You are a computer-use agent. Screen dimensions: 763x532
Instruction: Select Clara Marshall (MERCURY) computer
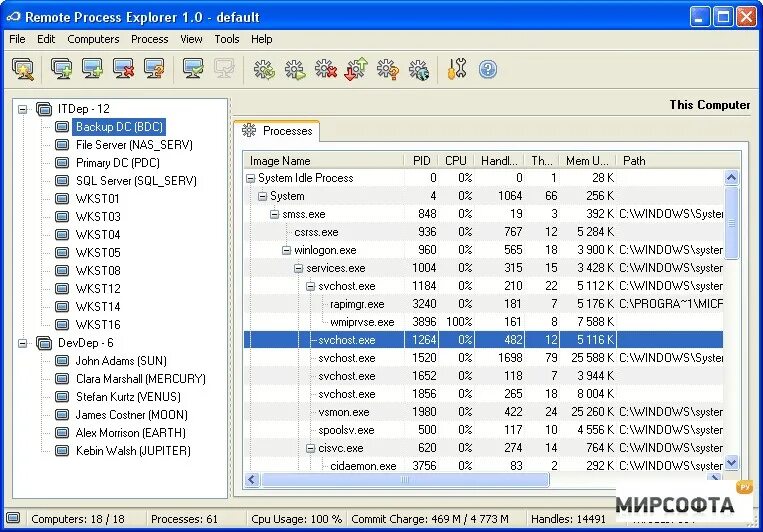(141, 379)
